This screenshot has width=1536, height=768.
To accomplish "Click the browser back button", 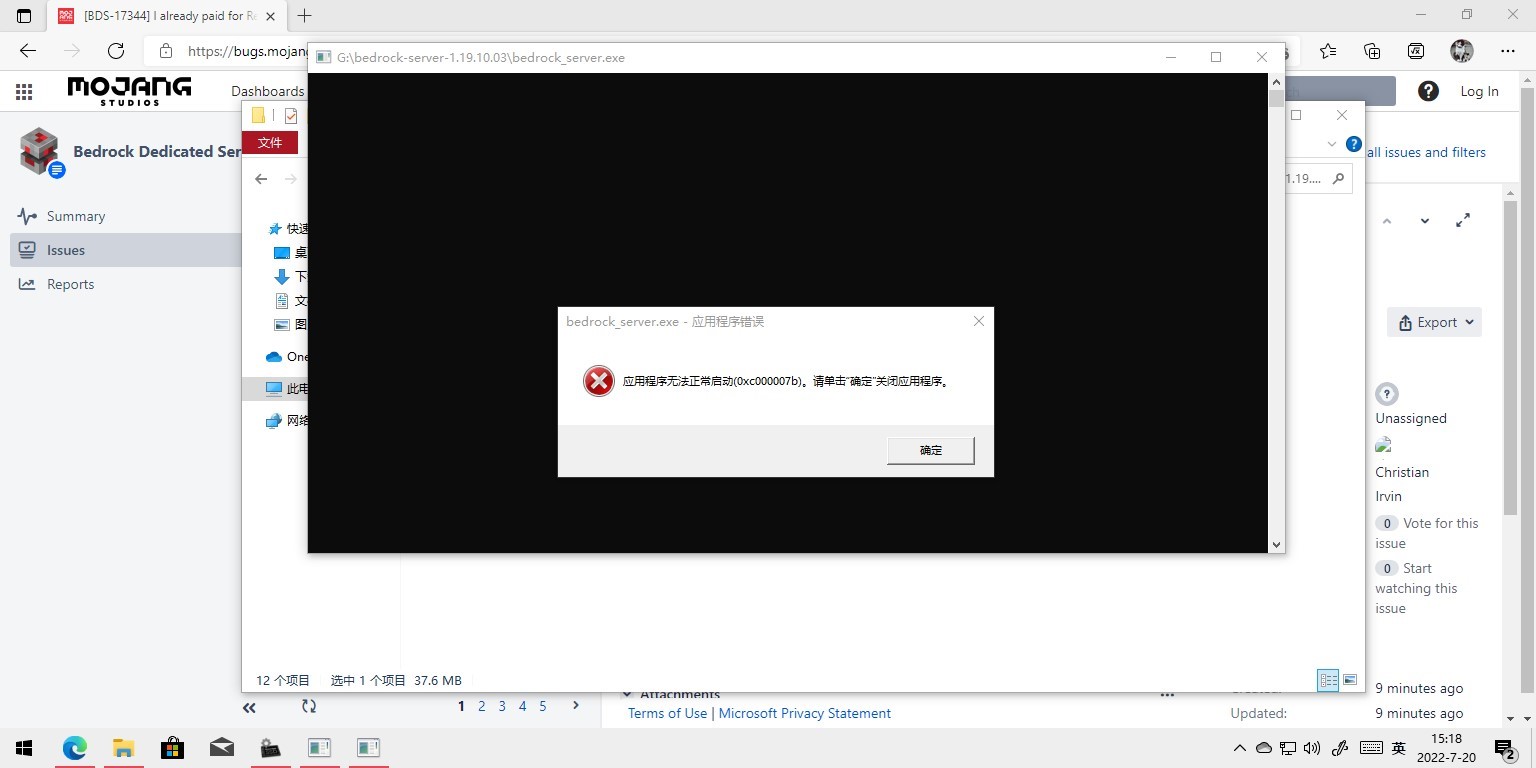I will [x=28, y=51].
